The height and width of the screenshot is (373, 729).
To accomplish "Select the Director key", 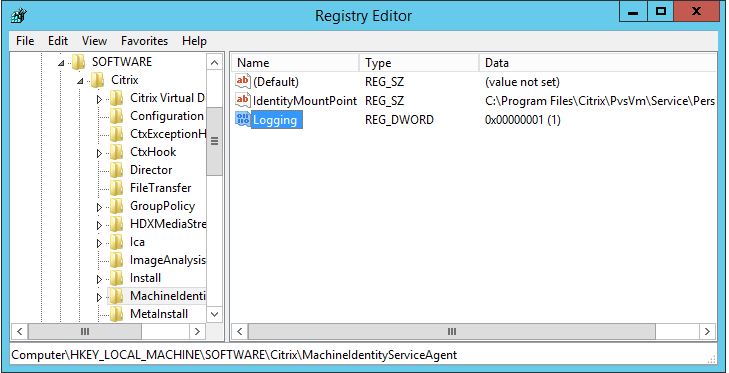I will [x=151, y=170].
